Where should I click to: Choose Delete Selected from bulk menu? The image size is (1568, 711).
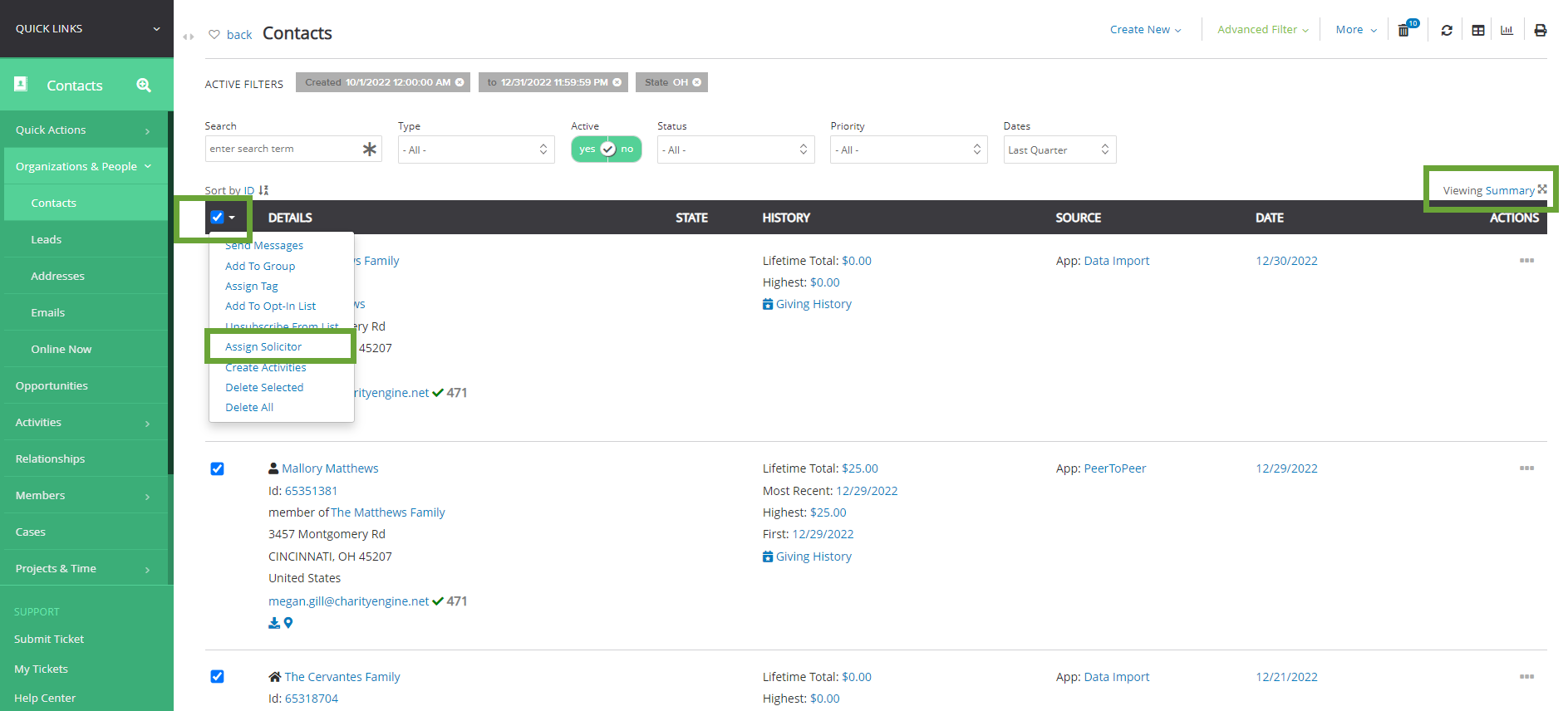coord(264,387)
